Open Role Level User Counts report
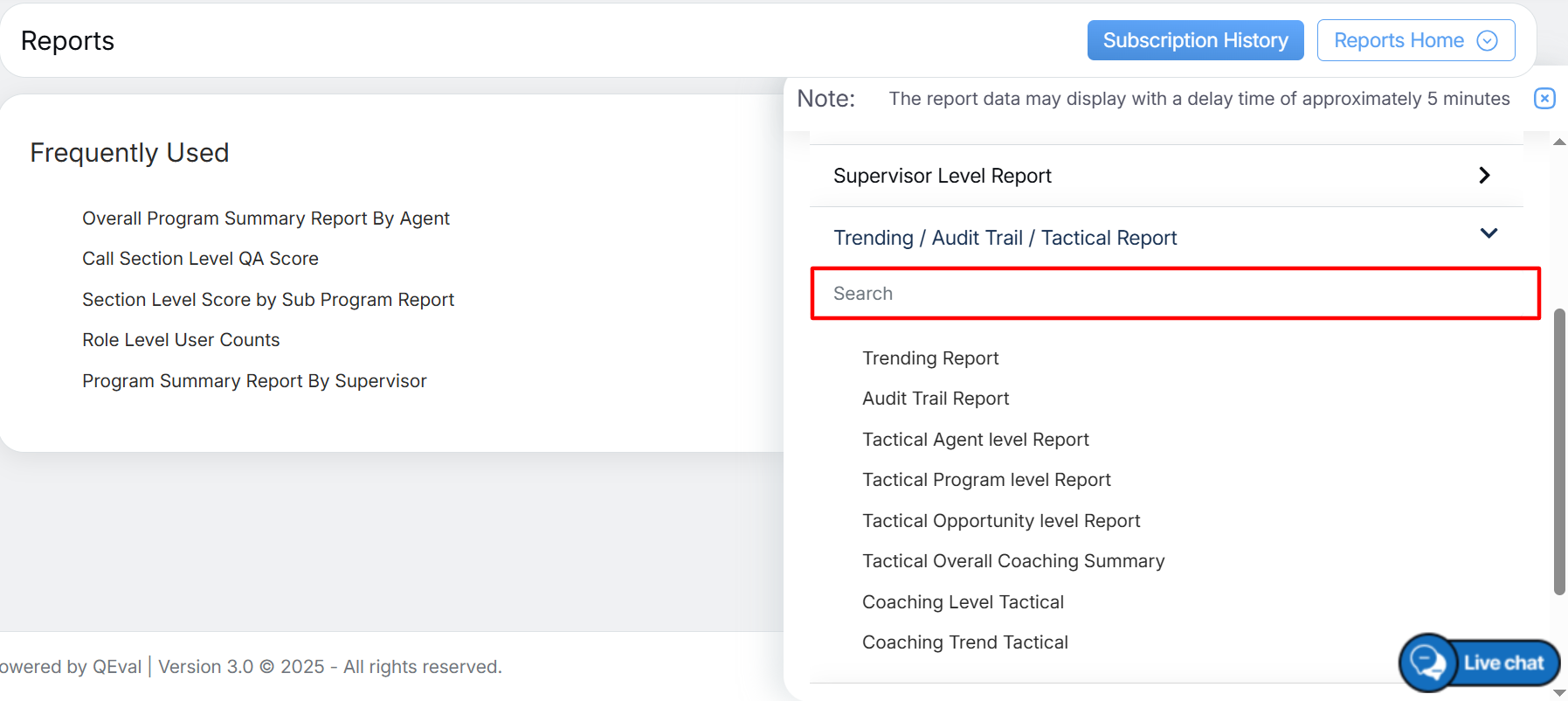Image resolution: width=1568 pixels, height=701 pixels. (x=181, y=340)
